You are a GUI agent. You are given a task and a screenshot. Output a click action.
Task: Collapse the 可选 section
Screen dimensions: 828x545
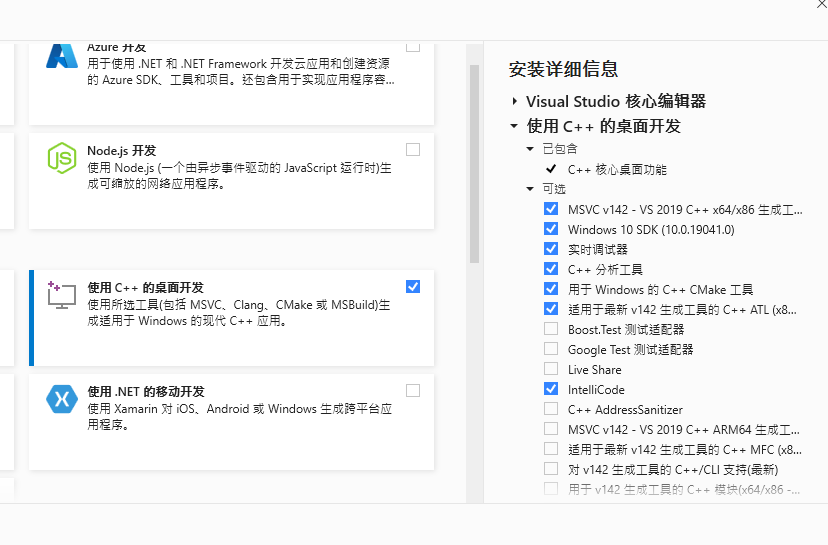[x=530, y=189]
